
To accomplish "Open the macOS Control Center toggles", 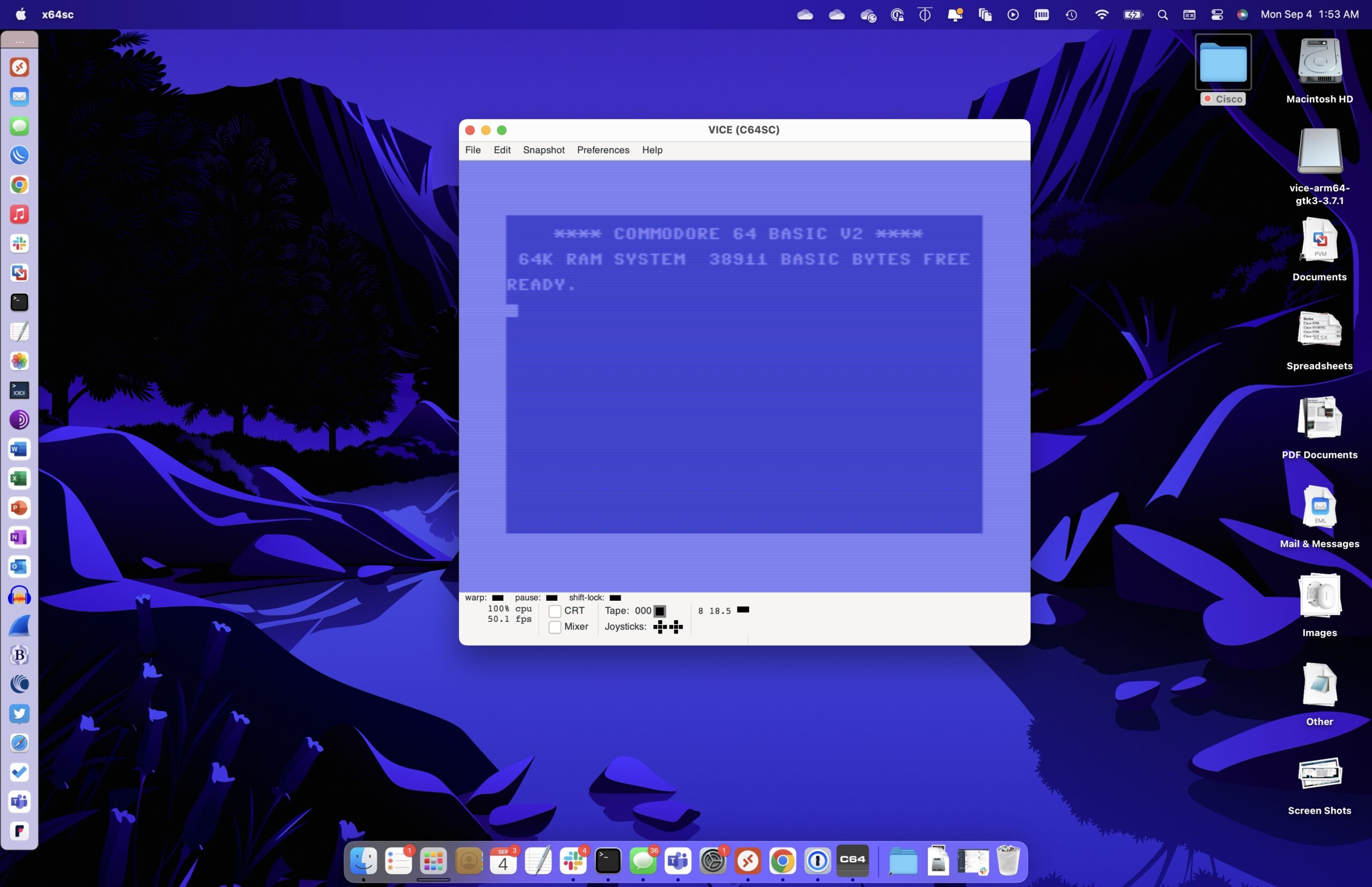I will point(1217,15).
